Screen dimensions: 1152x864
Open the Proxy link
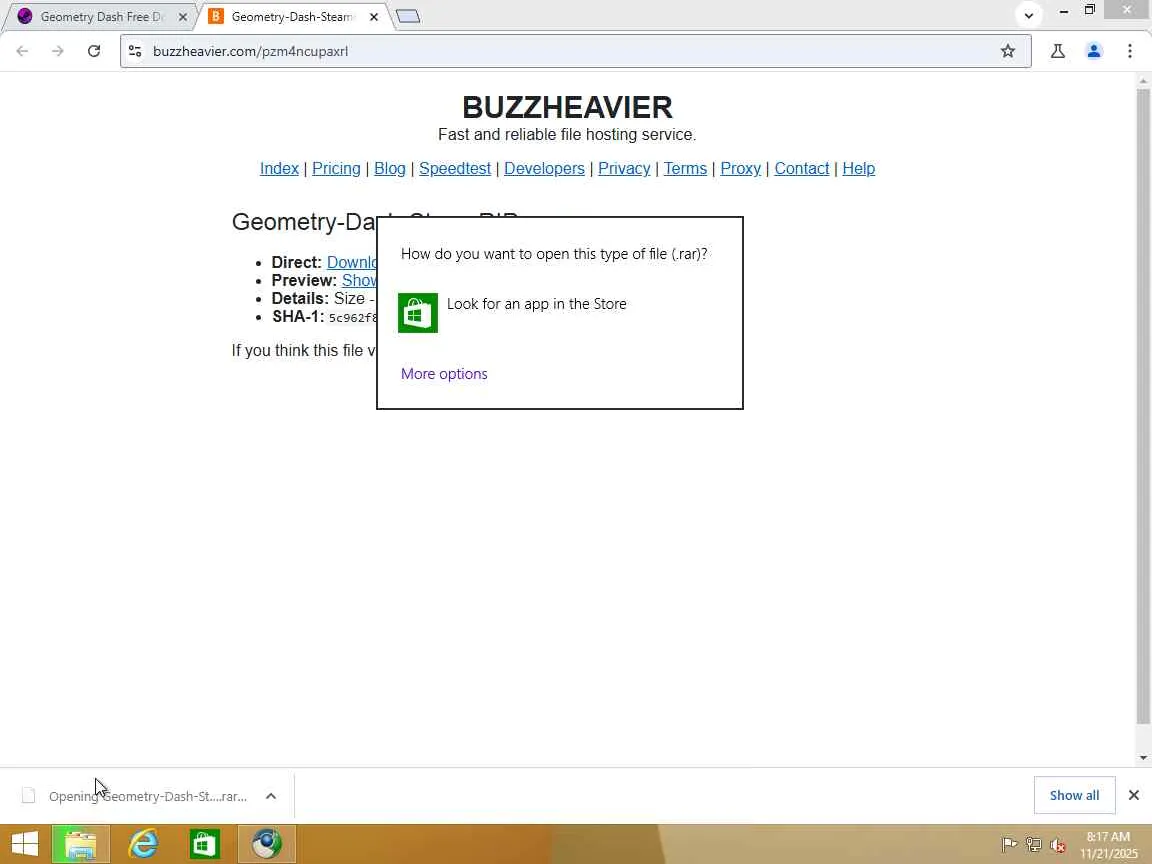coord(740,168)
